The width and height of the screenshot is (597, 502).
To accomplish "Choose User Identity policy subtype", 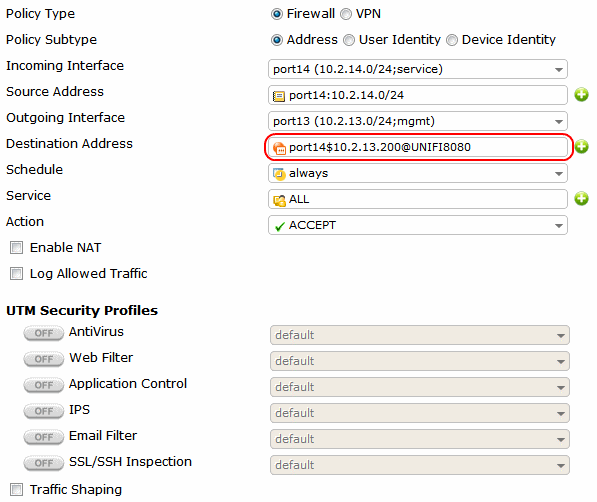I will (349, 40).
